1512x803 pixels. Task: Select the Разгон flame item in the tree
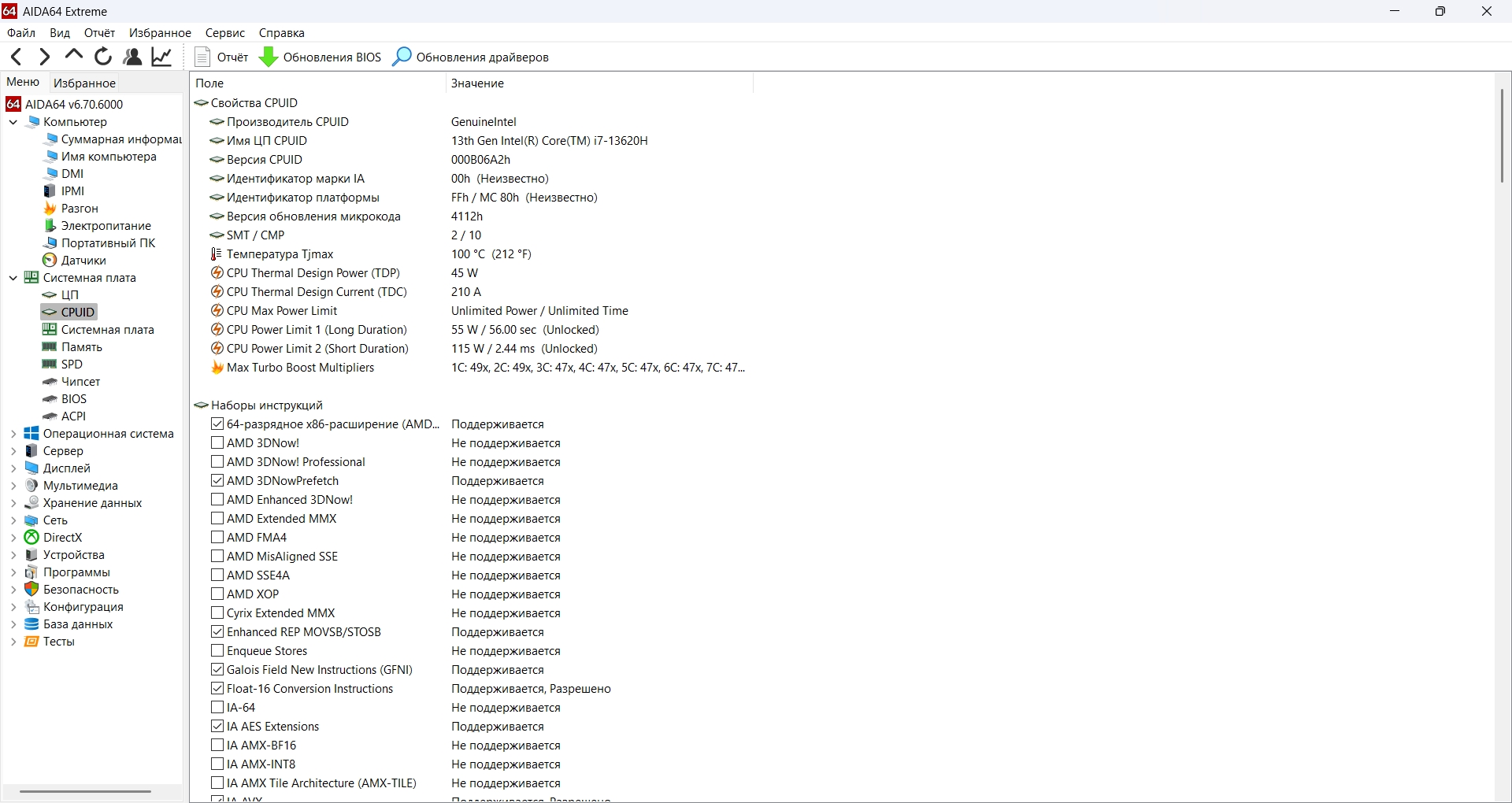pyautogui.click(x=71, y=209)
